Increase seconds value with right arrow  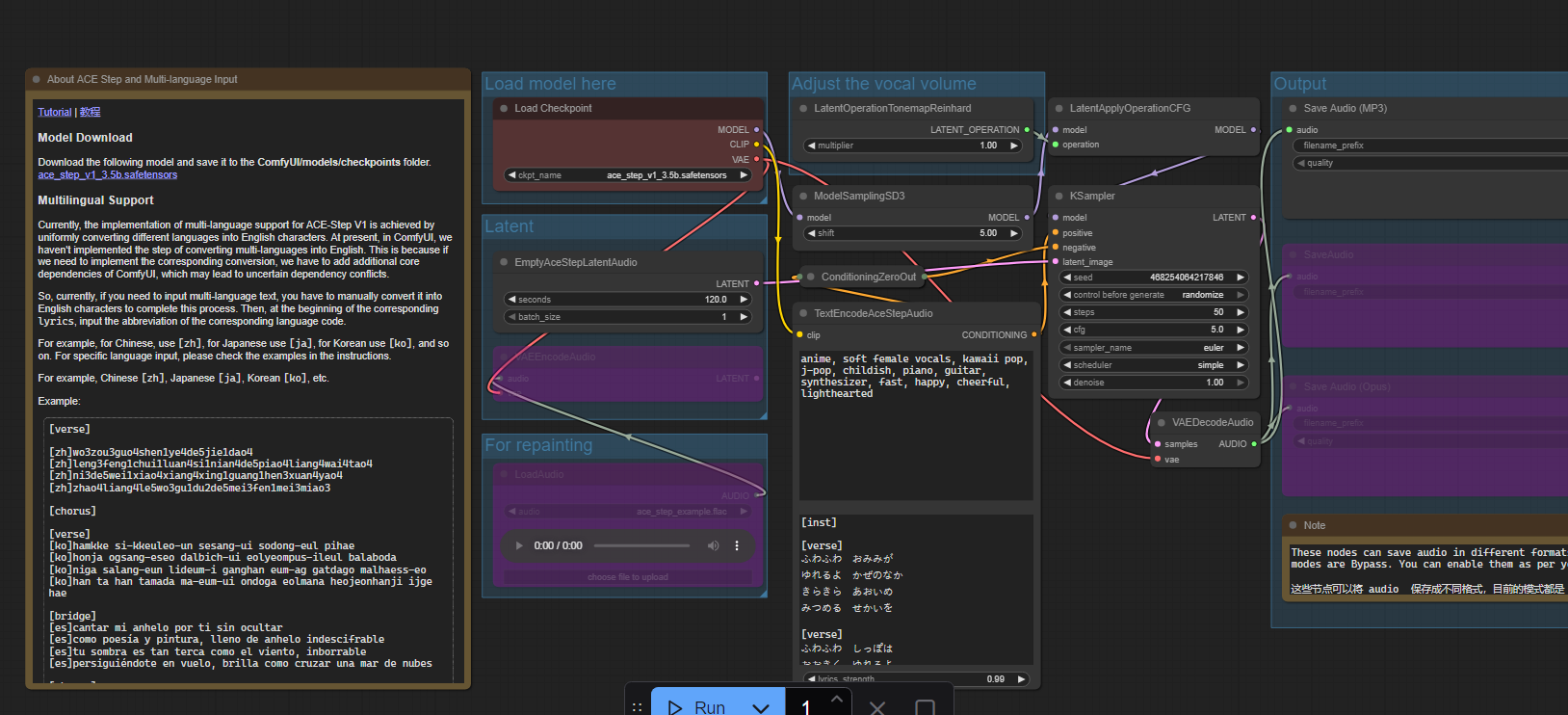[744, 300]
